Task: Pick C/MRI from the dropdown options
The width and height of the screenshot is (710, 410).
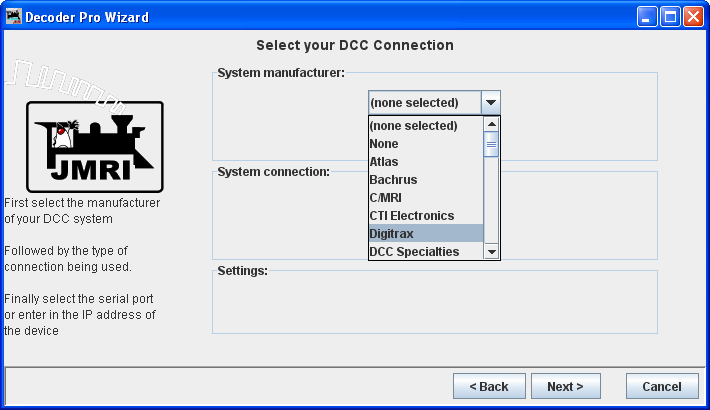Action: tap(426, 198)
